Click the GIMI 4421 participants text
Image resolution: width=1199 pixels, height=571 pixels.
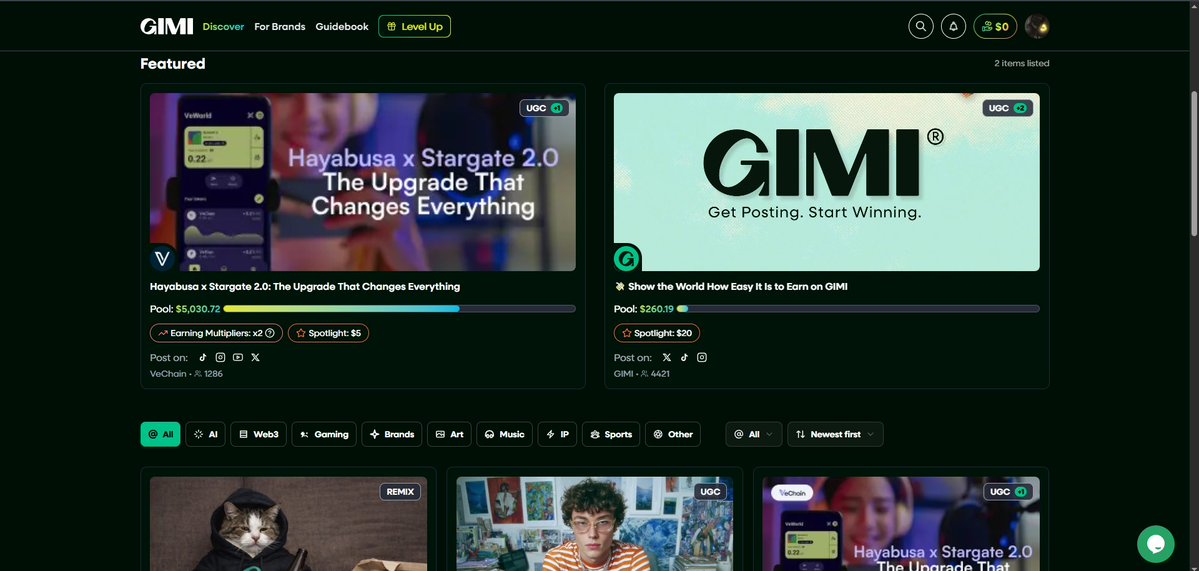click(642, 374)
